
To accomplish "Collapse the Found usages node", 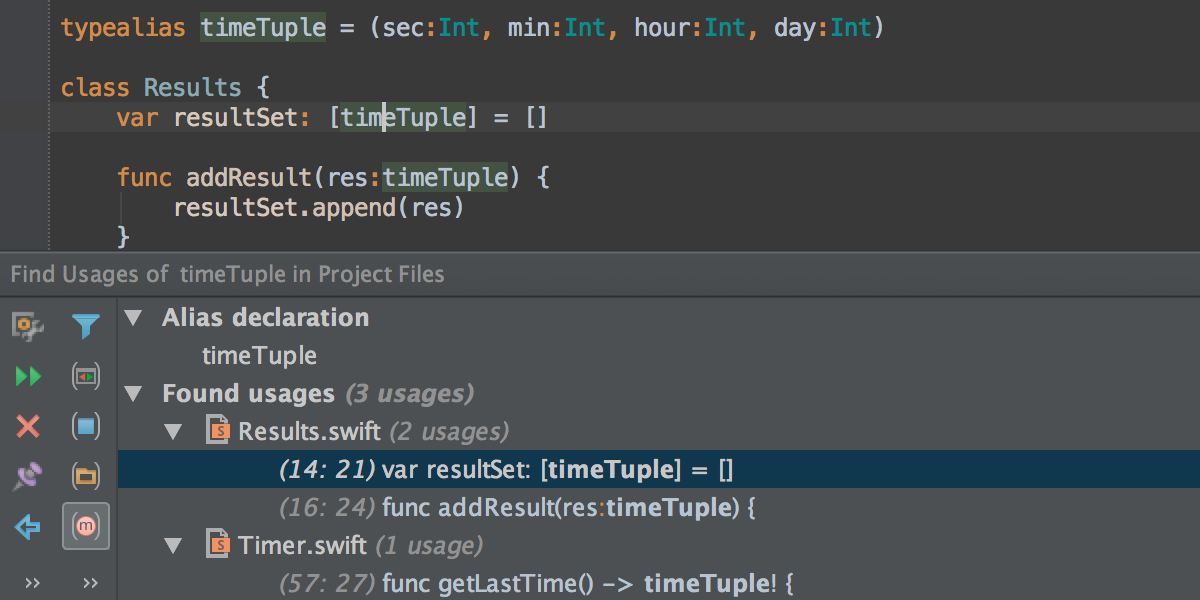I will (133, 393).
